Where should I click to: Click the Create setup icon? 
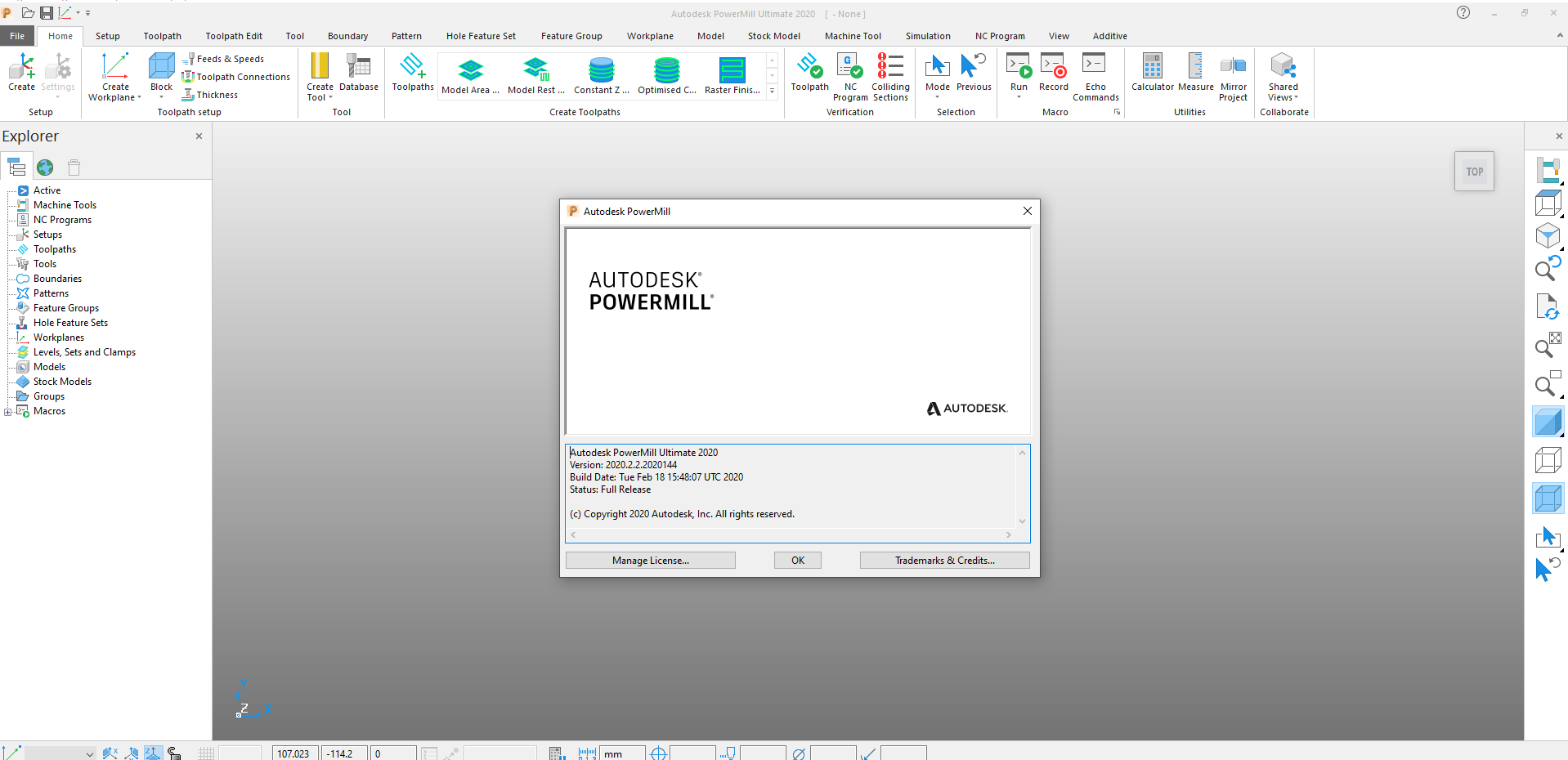click(22, 72)
